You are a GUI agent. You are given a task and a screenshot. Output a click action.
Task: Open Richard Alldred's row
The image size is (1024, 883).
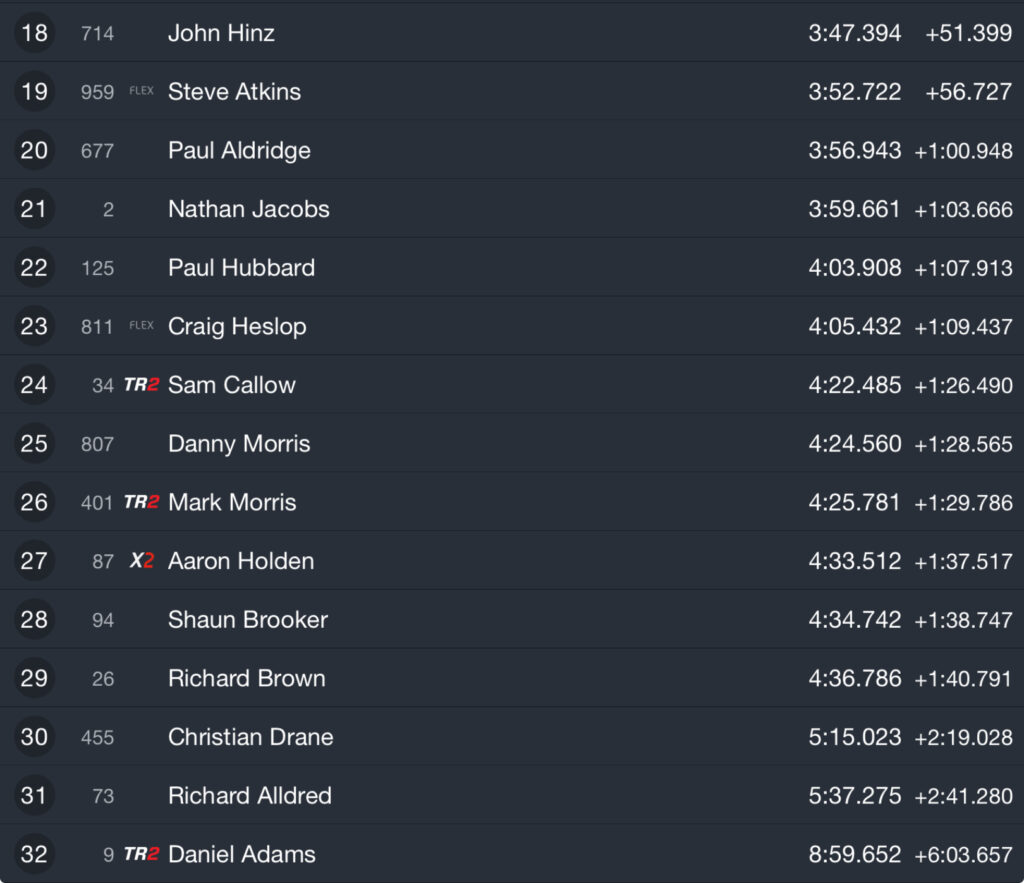(x=512, y=795)
